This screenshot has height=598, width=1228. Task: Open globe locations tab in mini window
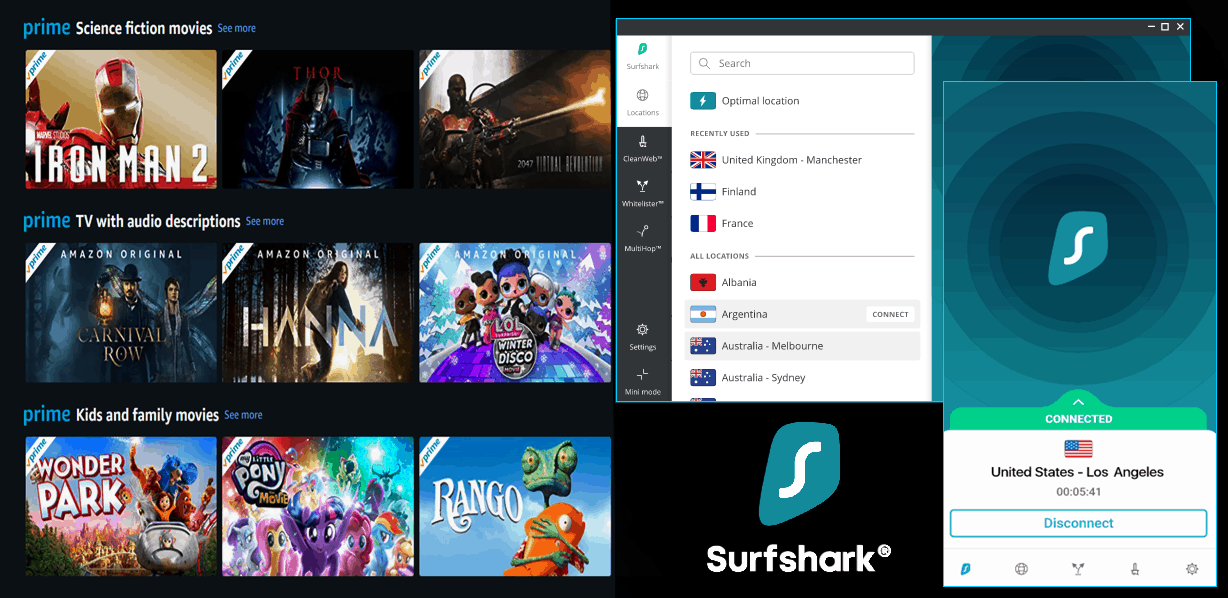point(1021,569)
